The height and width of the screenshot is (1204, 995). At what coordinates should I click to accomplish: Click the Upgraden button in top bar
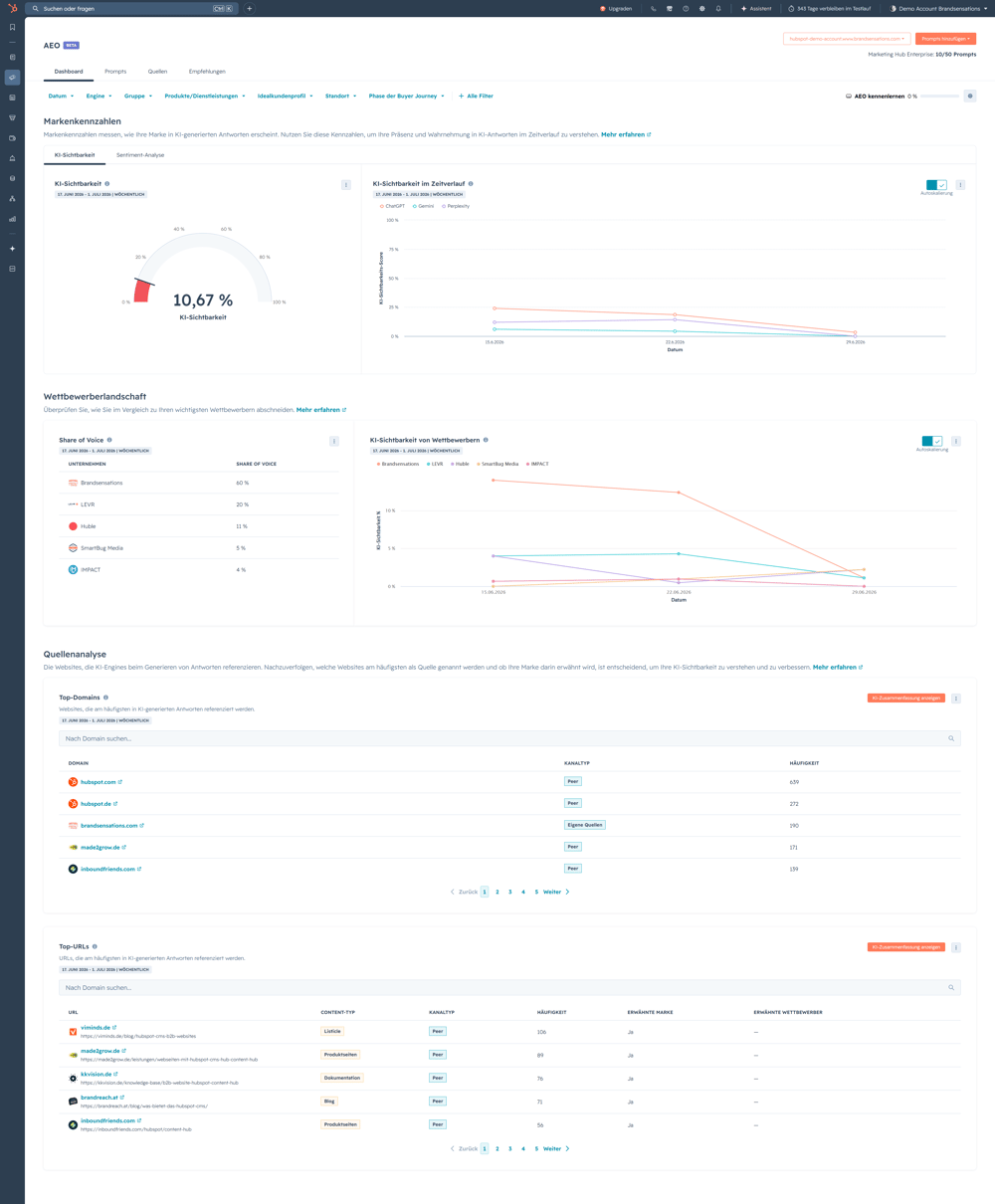pyautogui.click(x=616, y=8)
